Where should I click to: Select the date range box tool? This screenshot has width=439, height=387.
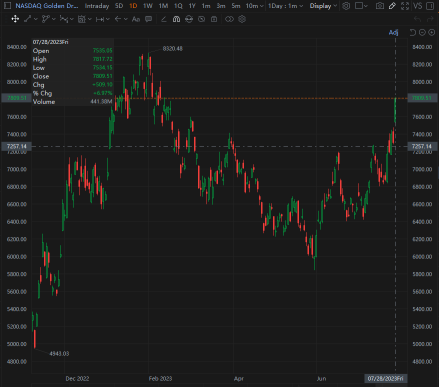click(x=82, y=19)
